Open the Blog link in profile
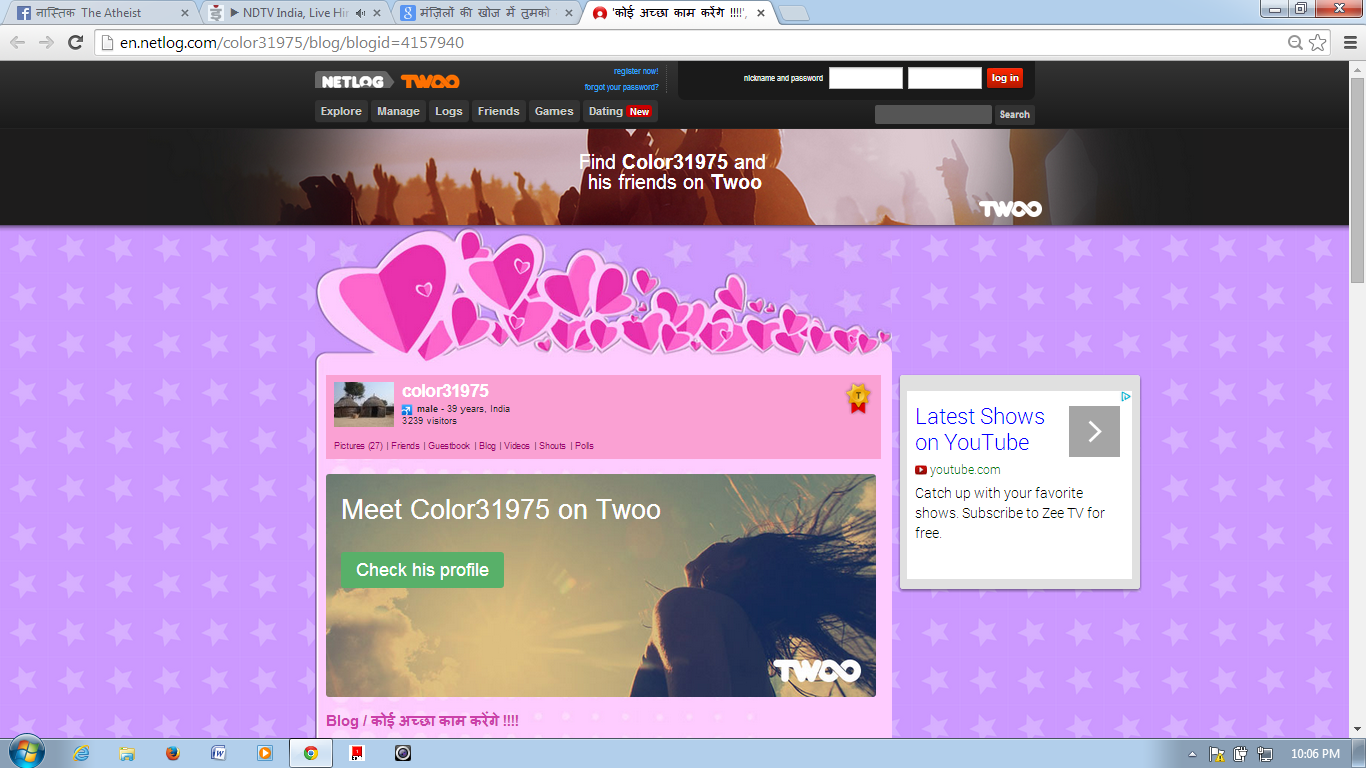This screenshot has height=768, width=1366. 487,446
